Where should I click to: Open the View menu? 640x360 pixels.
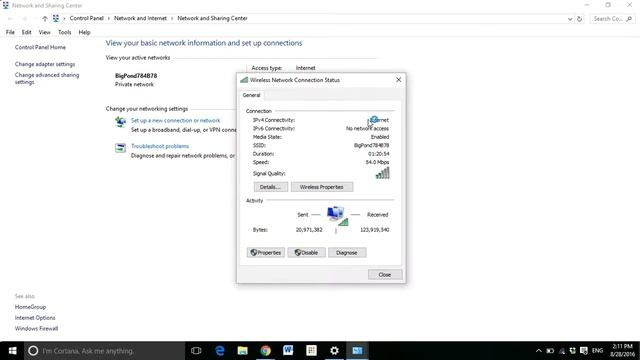tap(44, 32)
